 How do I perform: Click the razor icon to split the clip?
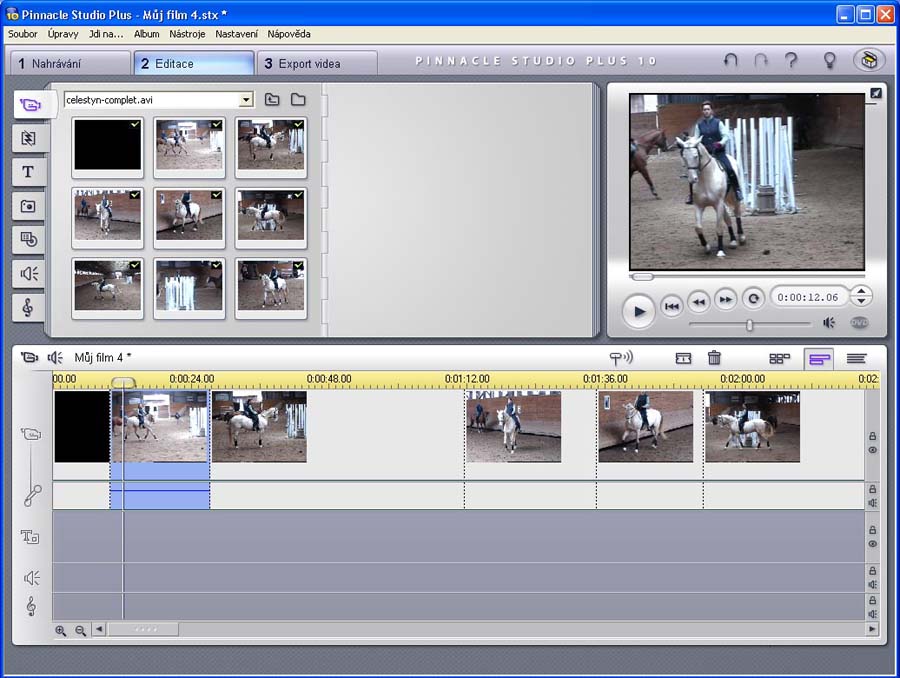click(683, 358)
